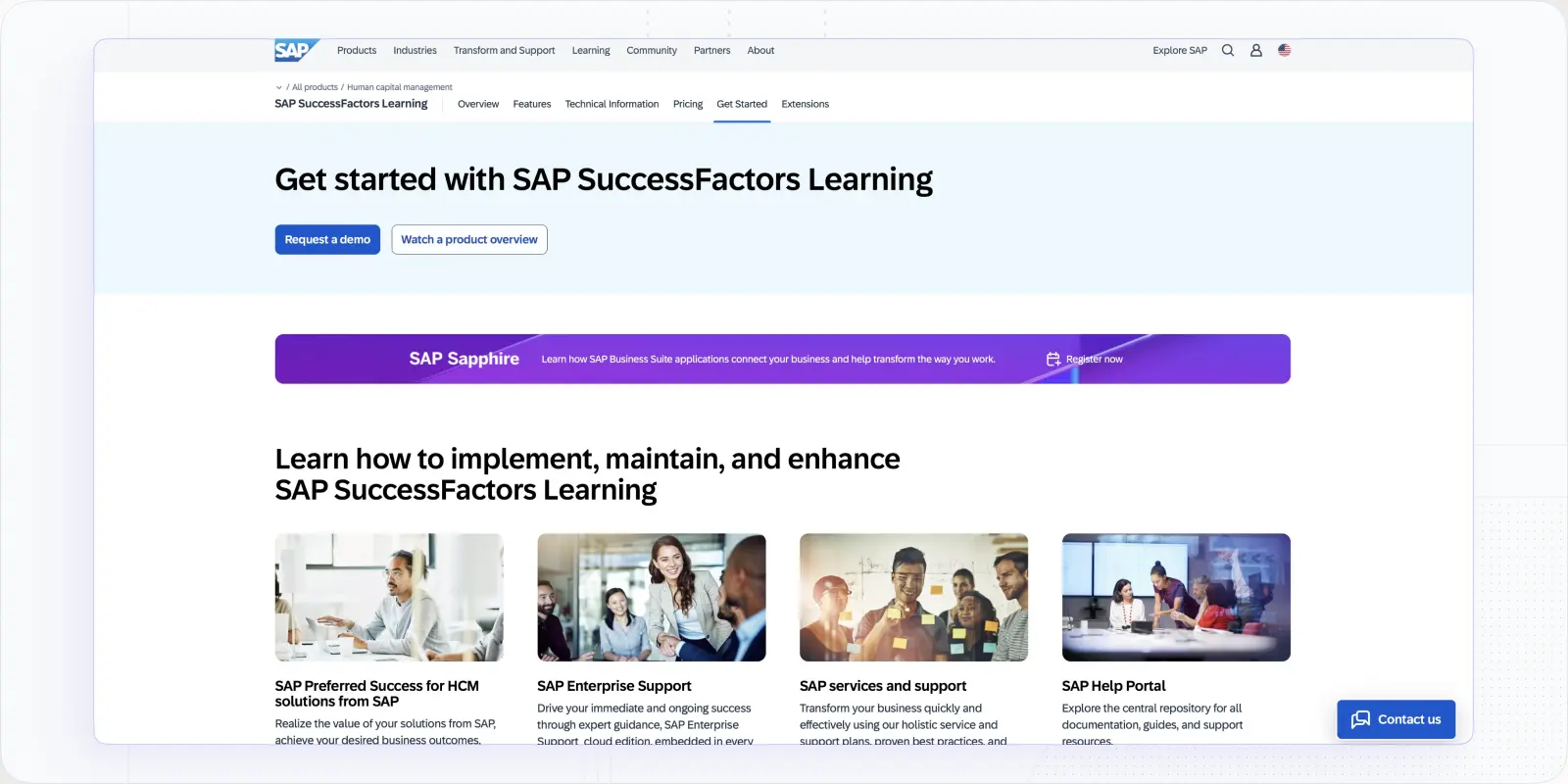Click Watch a product overview

coord(468,239)
